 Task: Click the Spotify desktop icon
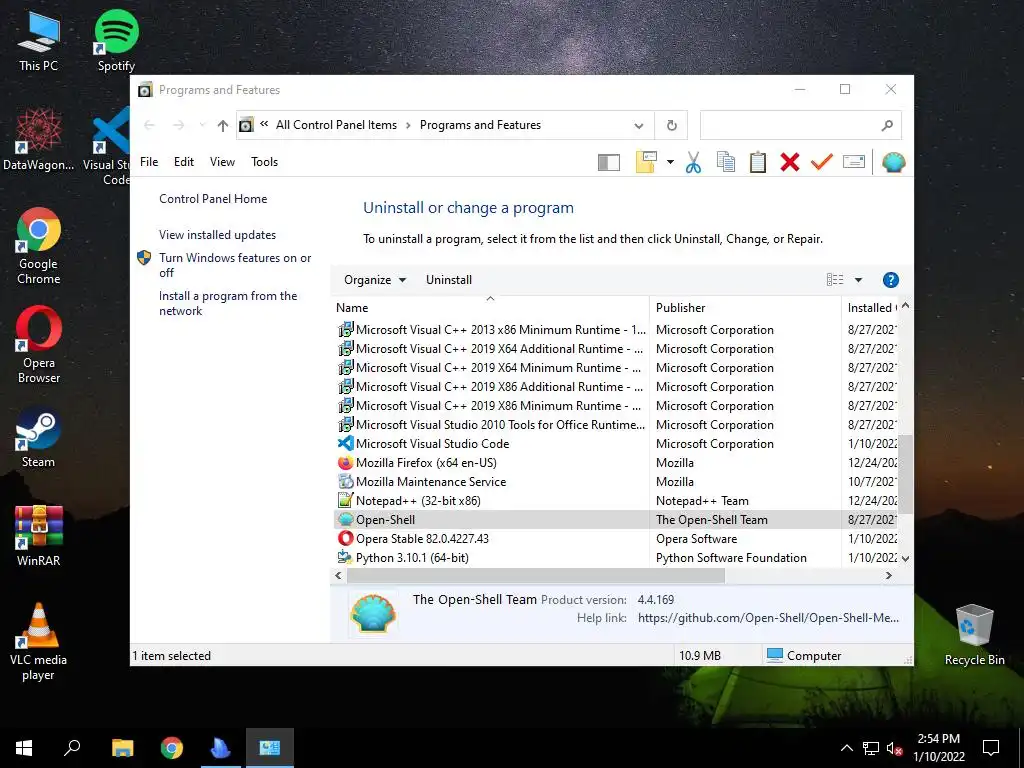coord(116,40)
